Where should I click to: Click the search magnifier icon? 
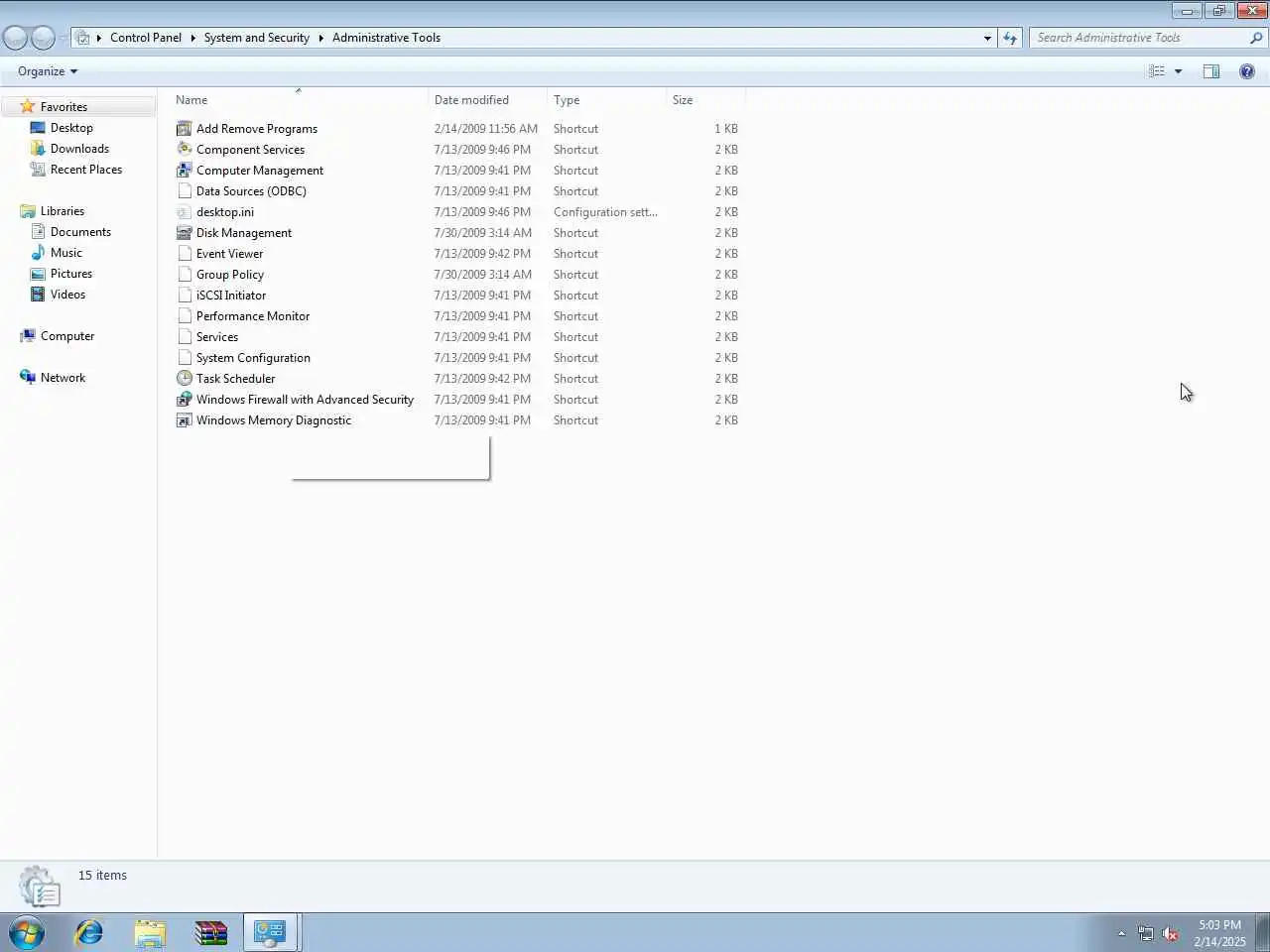click(1256, 38)
